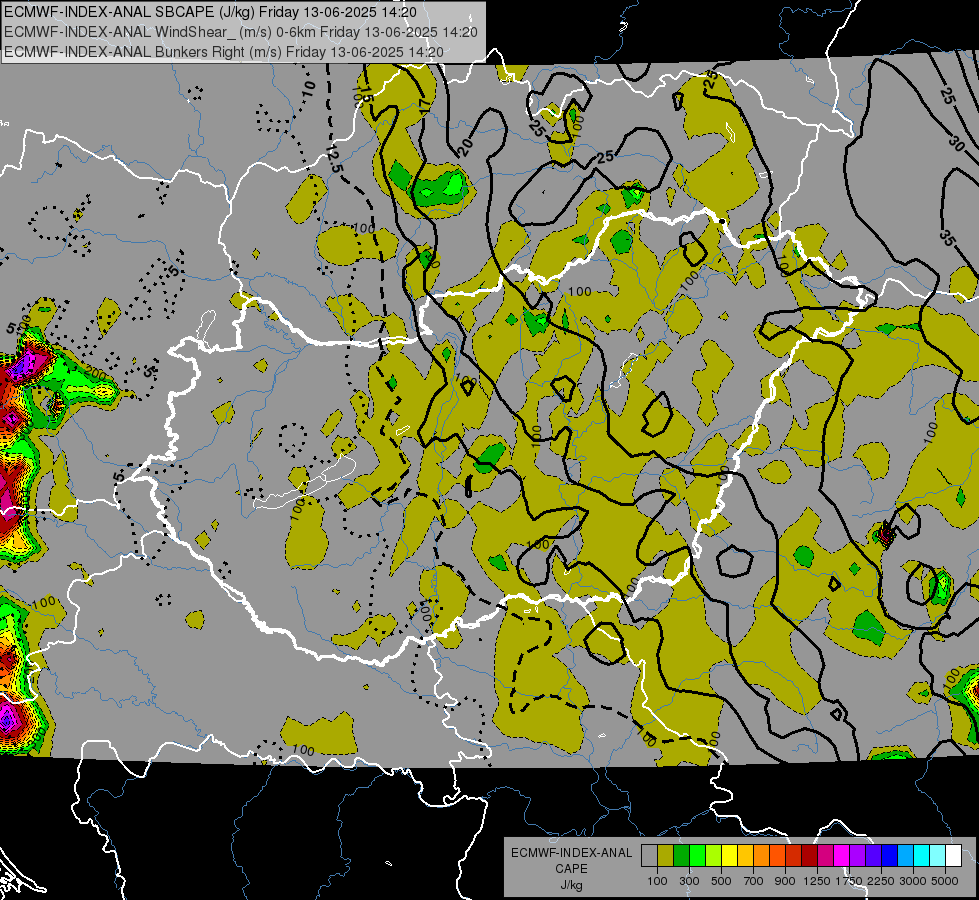Viewport: 979px width, 900px height.
Task: Click the SBCAPE (J/kg) title line
Action: click(x=210, y=12)
